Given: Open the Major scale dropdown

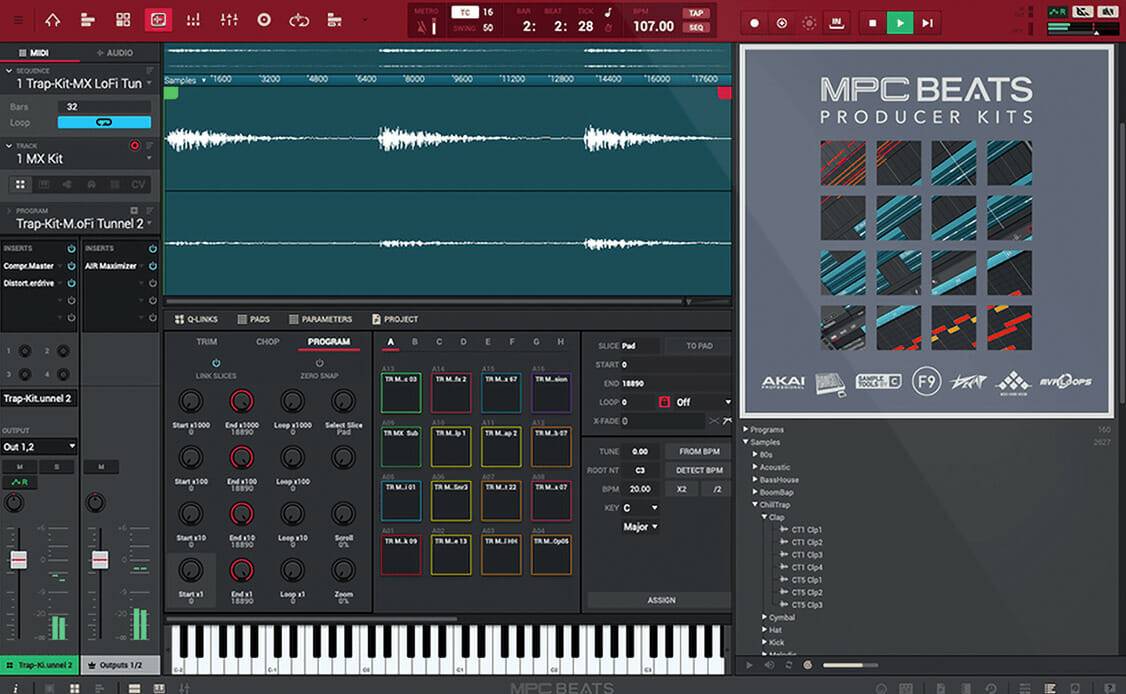Looking at the screenshot, I should (x=640, y=527).
